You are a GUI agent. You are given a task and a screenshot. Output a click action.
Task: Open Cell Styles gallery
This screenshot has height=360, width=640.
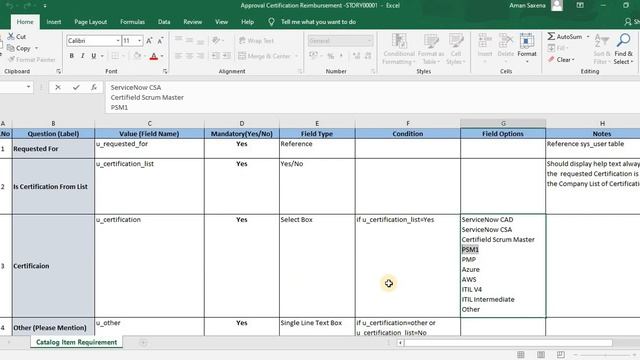tap(456, 49)
